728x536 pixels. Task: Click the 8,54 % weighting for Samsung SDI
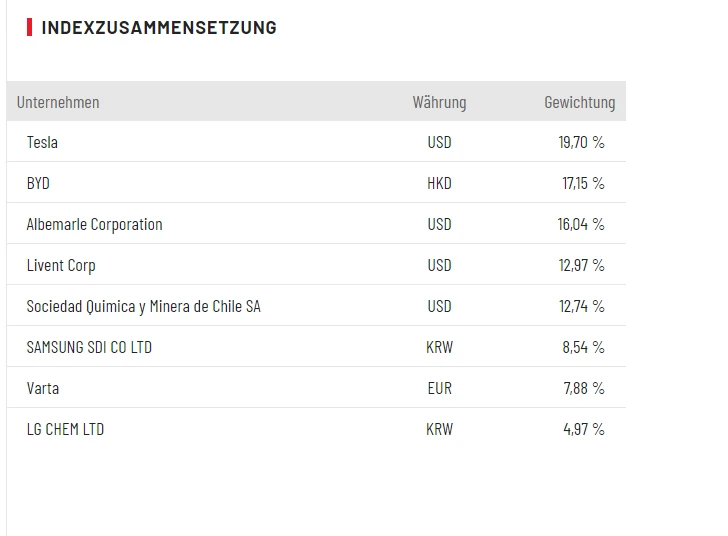tap(583, 347)
